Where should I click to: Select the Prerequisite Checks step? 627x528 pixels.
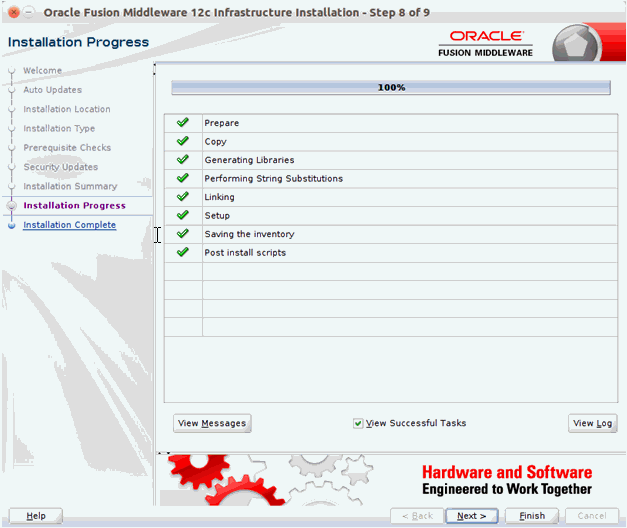point(67,148)
